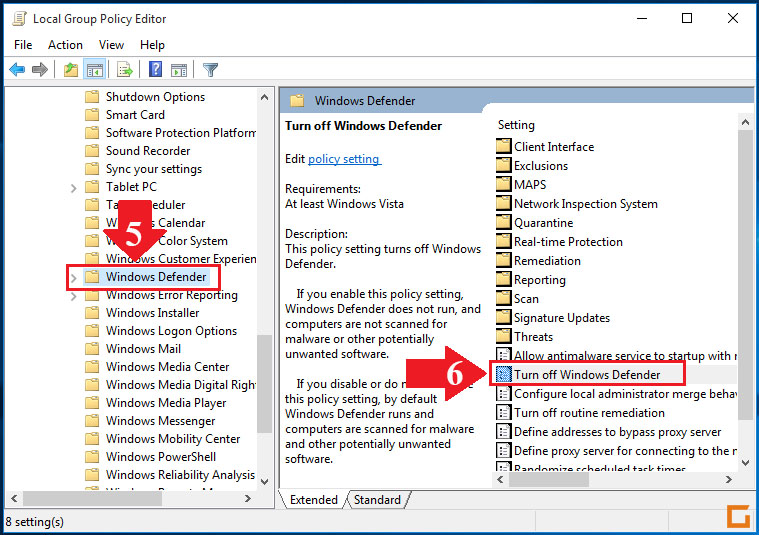Image resolution: width=759 pixels, height=535 pixels.
Task: Select Windows Media Center folder
Action: click(157, 367)
